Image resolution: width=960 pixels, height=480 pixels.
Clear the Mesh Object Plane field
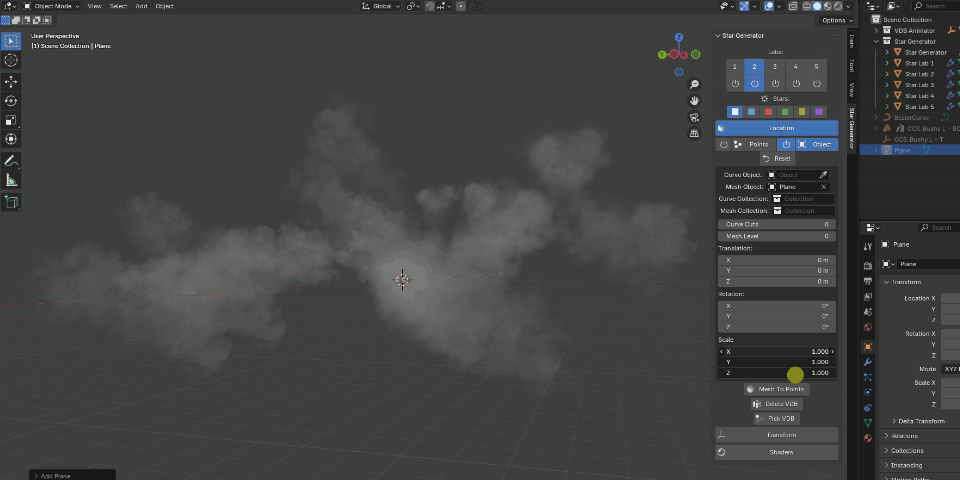(x=823, y=187)
